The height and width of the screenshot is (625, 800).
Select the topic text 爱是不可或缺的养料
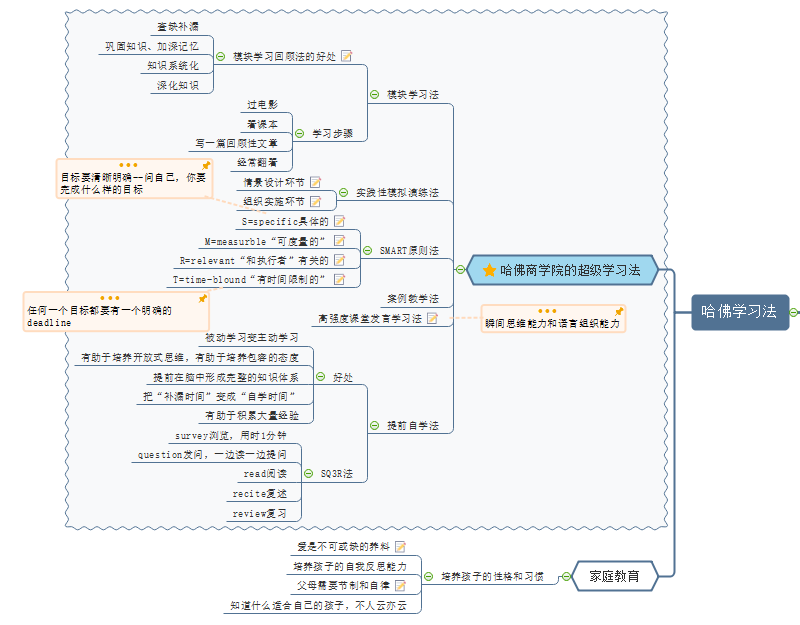343,547
